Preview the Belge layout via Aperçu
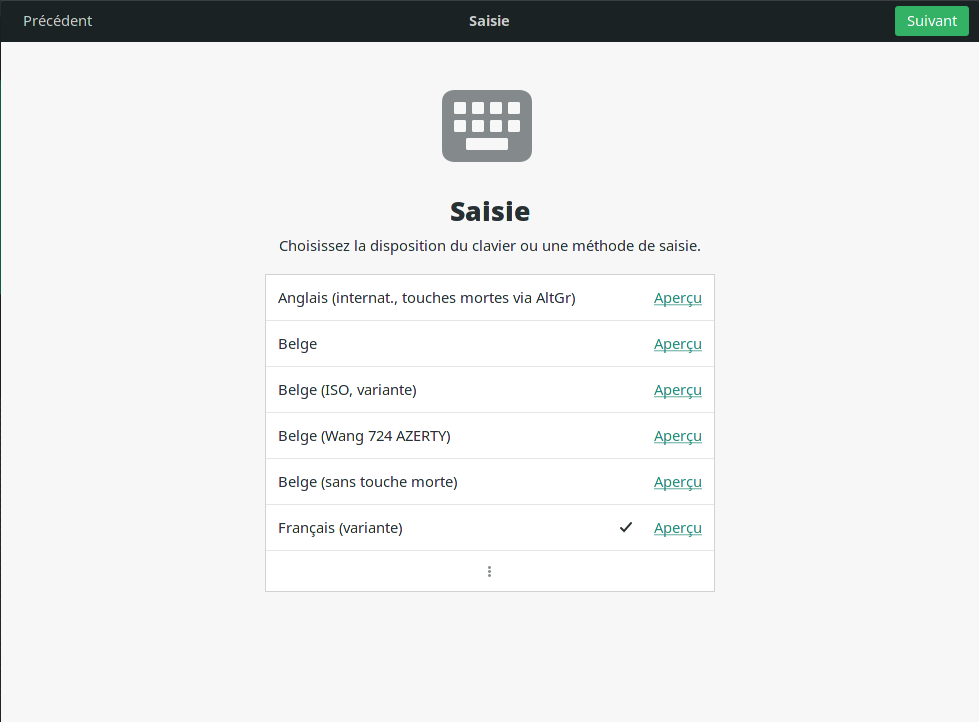979x722 pixels. pyautogui.click(x=677, y=344)
